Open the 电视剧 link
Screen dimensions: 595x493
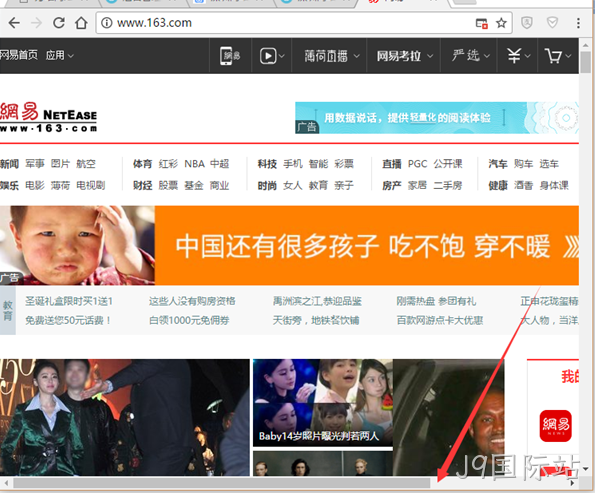pyautogui.click(x=91, y=186)
